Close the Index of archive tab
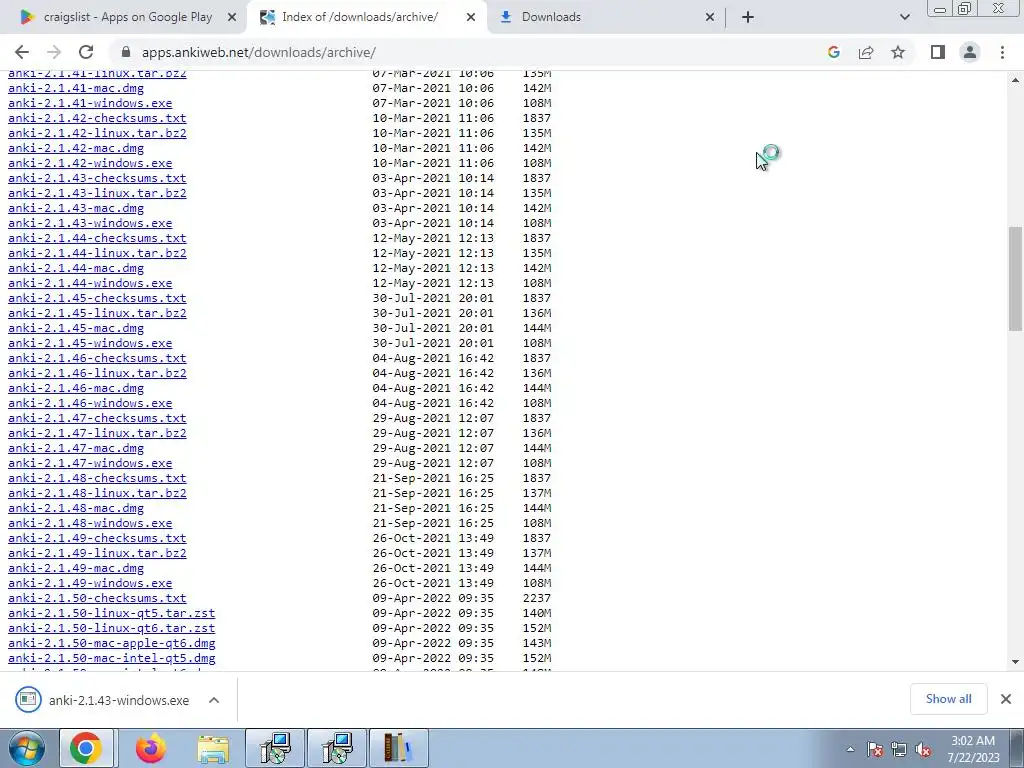 (471, 18)
